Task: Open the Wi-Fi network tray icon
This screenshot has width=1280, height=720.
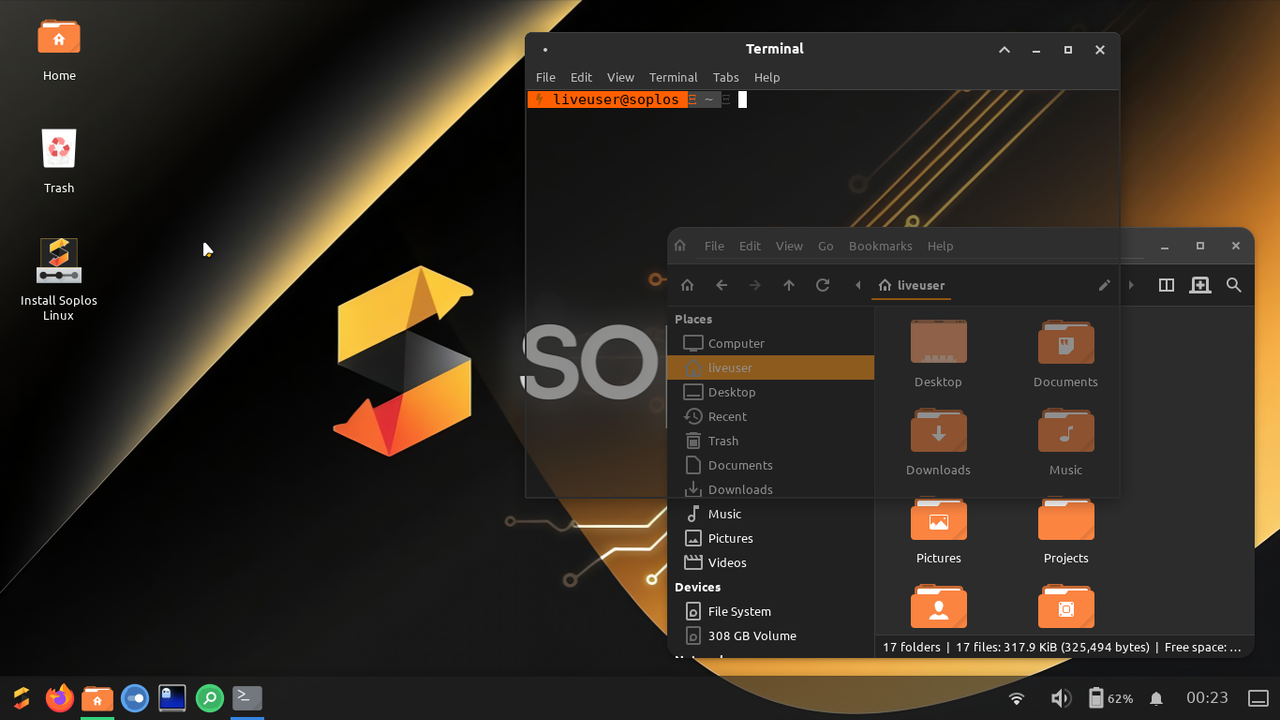Action: (1017, 698)
